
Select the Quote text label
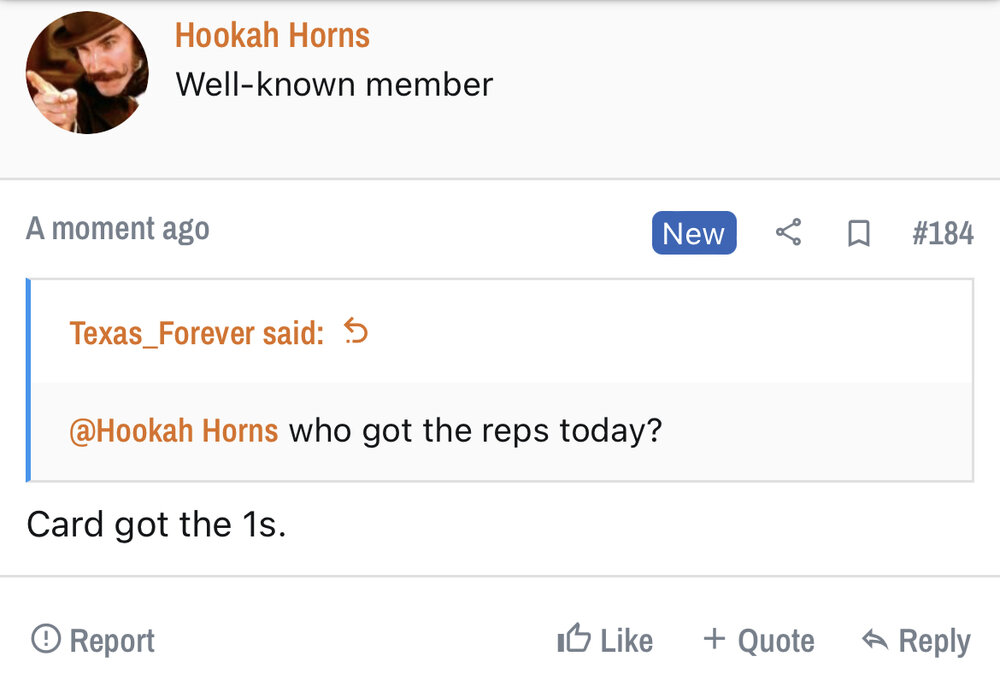[776, 641]
